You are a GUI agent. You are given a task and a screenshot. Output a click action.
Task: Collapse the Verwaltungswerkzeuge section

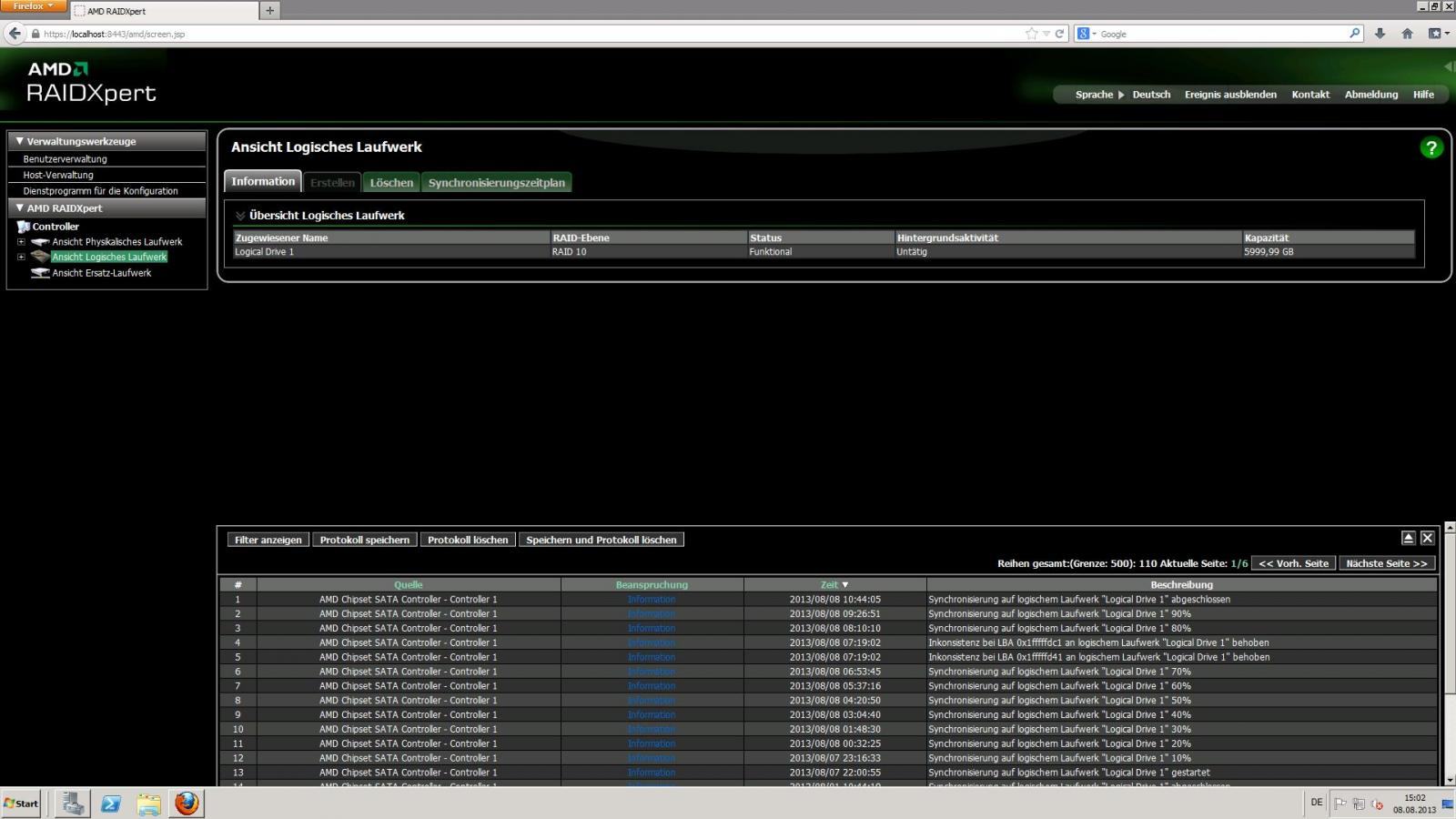click(19, 141)
